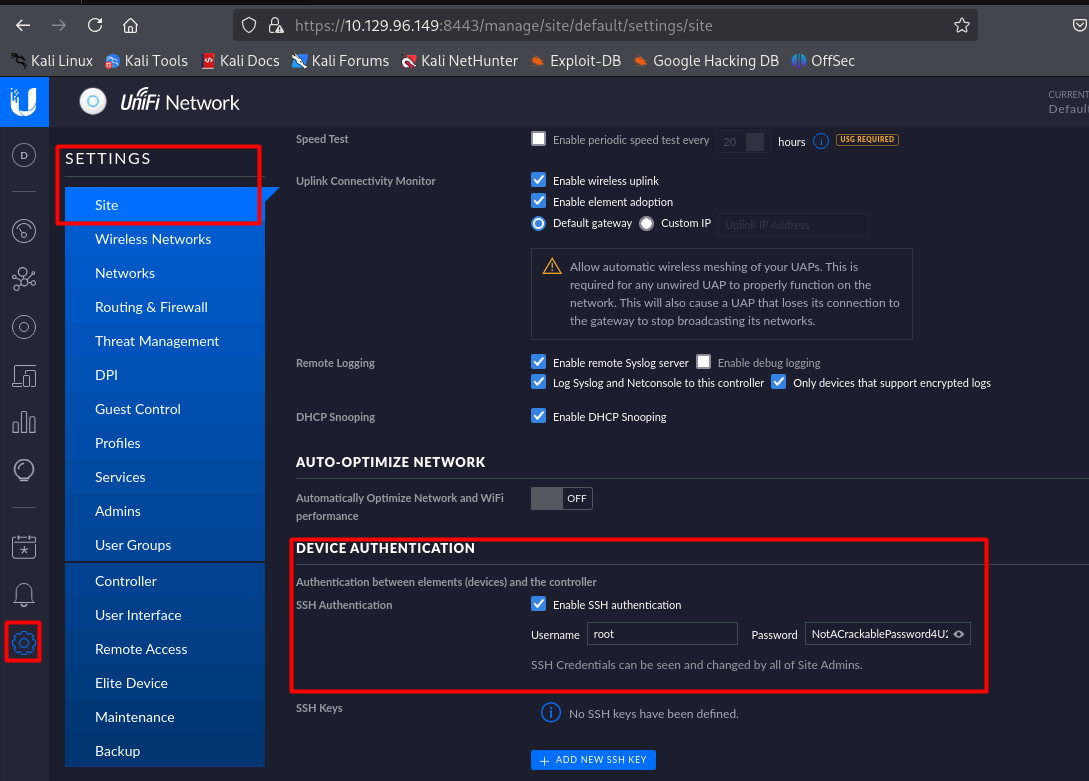Open the Statistics gauge sidebar icon

click(24, 230)
